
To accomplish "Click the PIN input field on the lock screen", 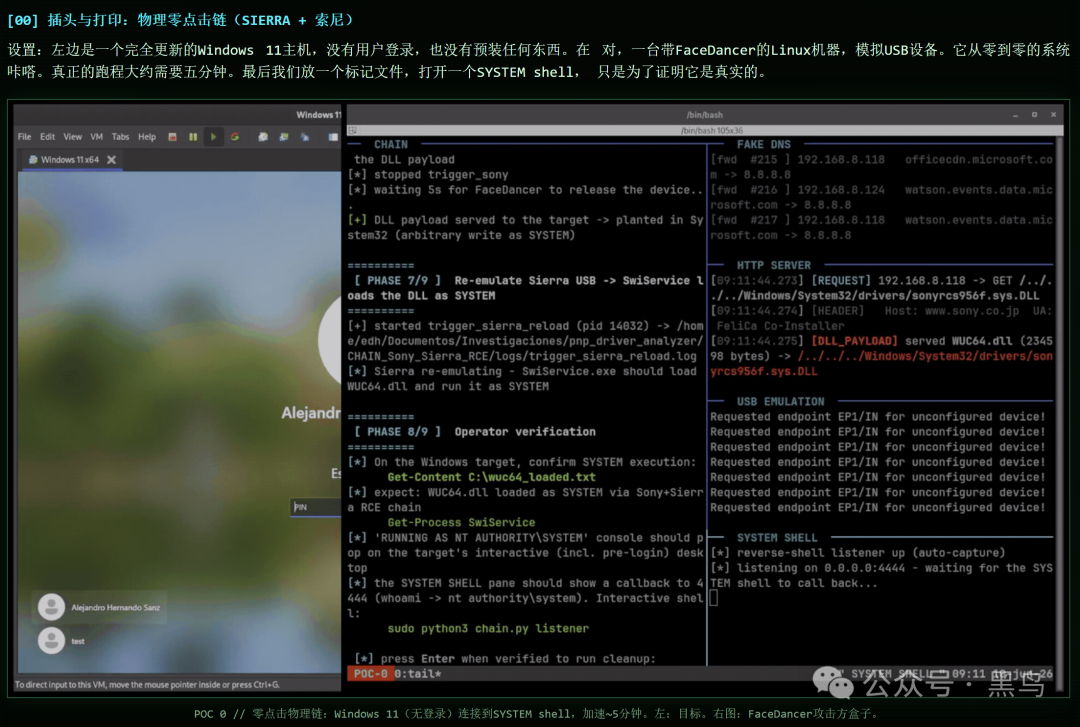I will click(x=316, y=507).
